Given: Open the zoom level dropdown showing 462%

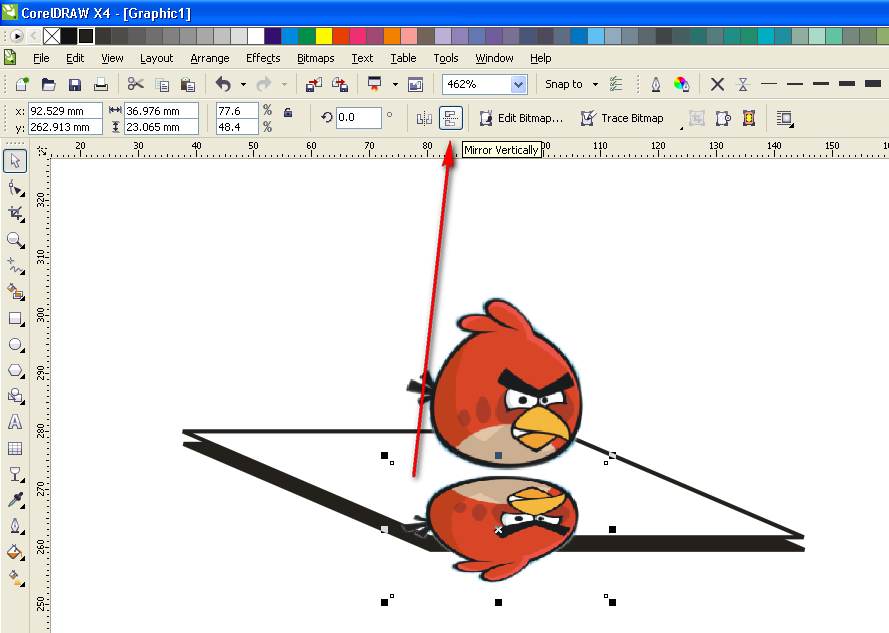Looking at the screenshot, I should [519, 84].
